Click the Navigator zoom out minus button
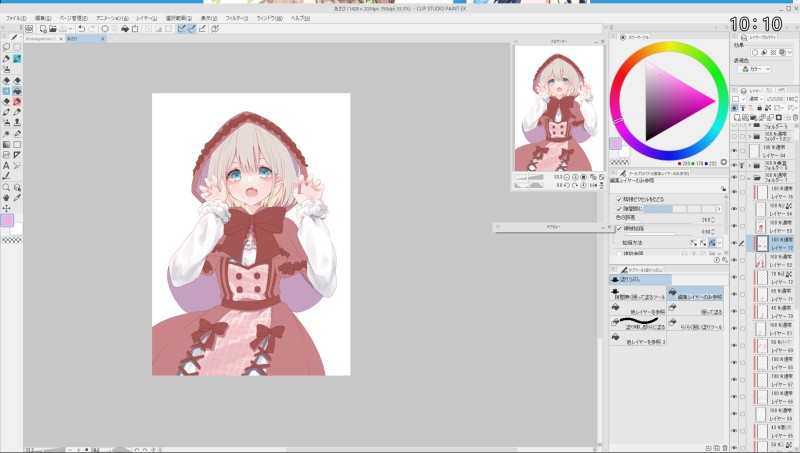Screen dimensions: 800x453 coord(567,177)
